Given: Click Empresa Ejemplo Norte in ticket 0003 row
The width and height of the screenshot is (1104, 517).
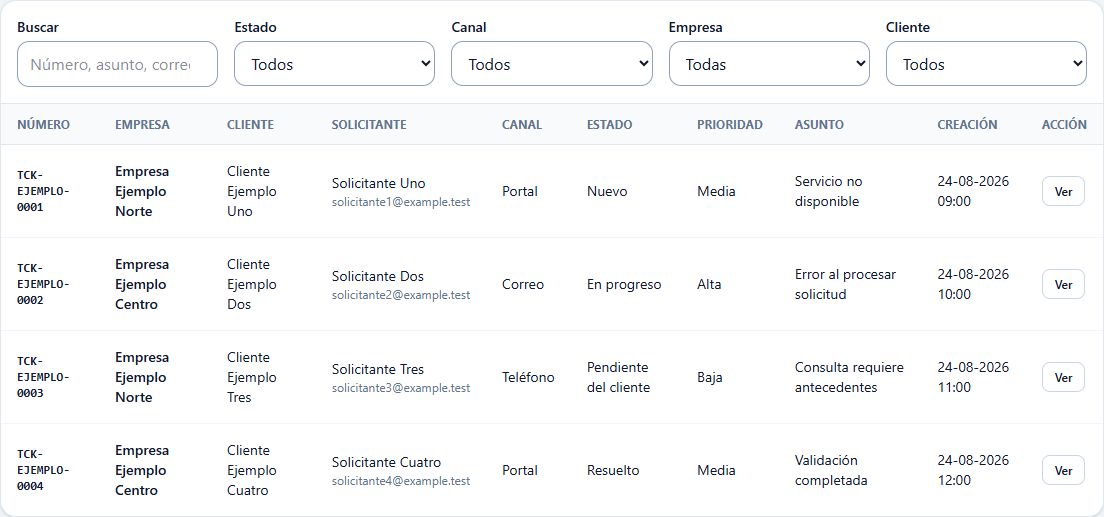Looking at the screenshot, I should [x=142, y=378].
